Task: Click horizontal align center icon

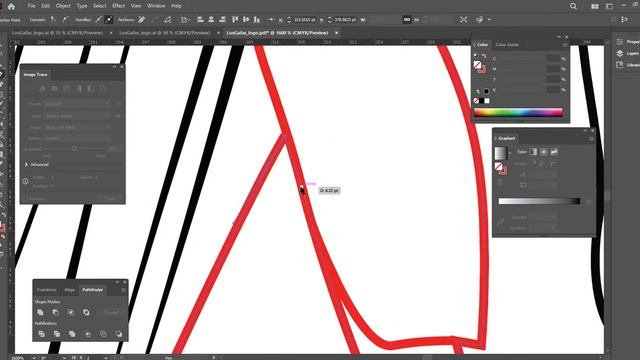Action: [211, 20]
